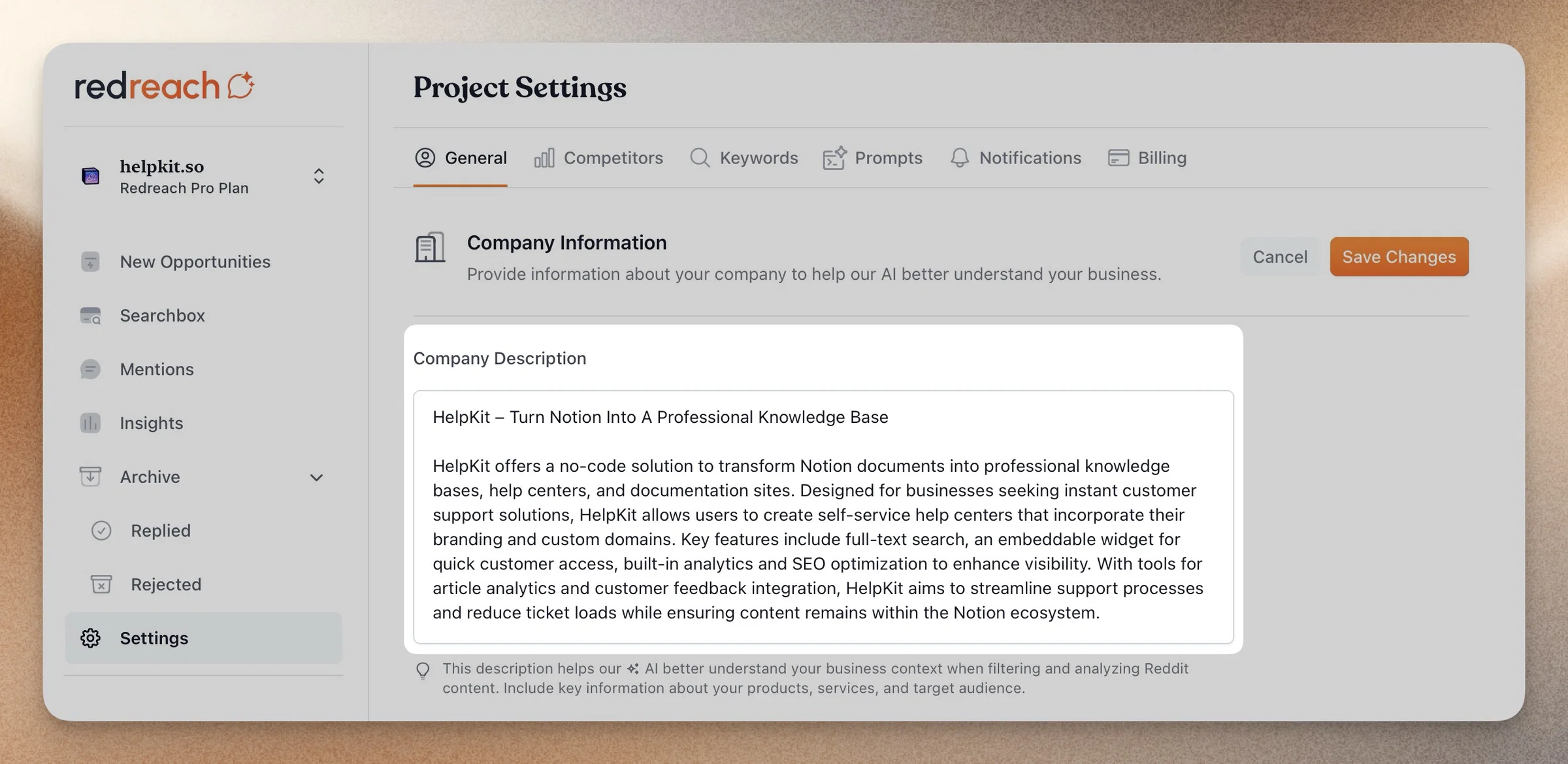
Task: Click the lightbulb hint icon
Action: coord(423,671)
